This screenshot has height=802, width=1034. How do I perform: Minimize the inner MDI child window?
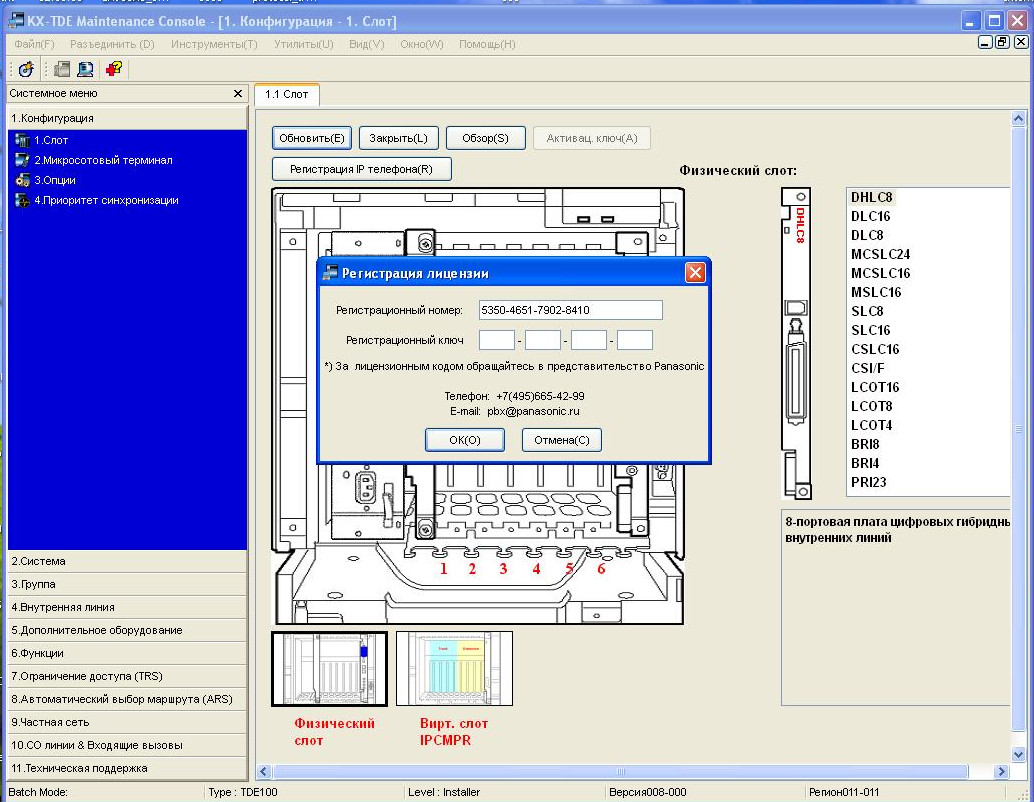pyautogui.click(x=985, y=42)
